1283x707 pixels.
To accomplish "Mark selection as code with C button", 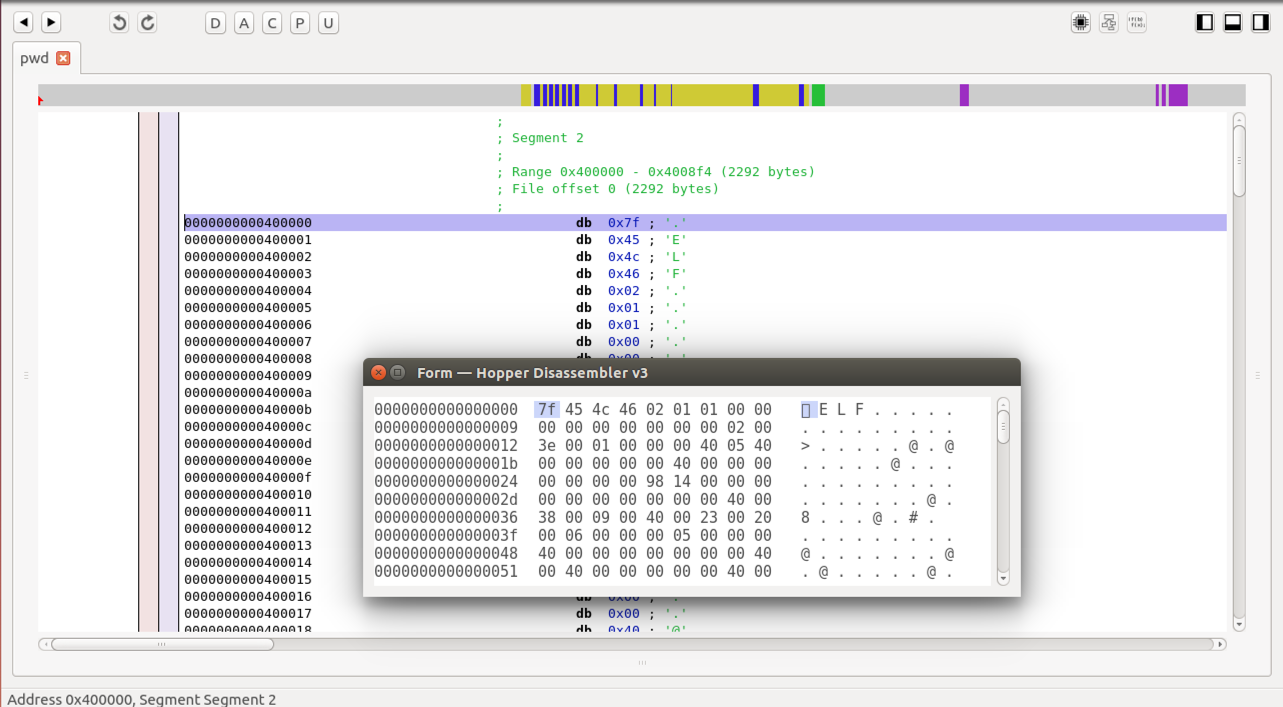I will (x=272, y=23).
